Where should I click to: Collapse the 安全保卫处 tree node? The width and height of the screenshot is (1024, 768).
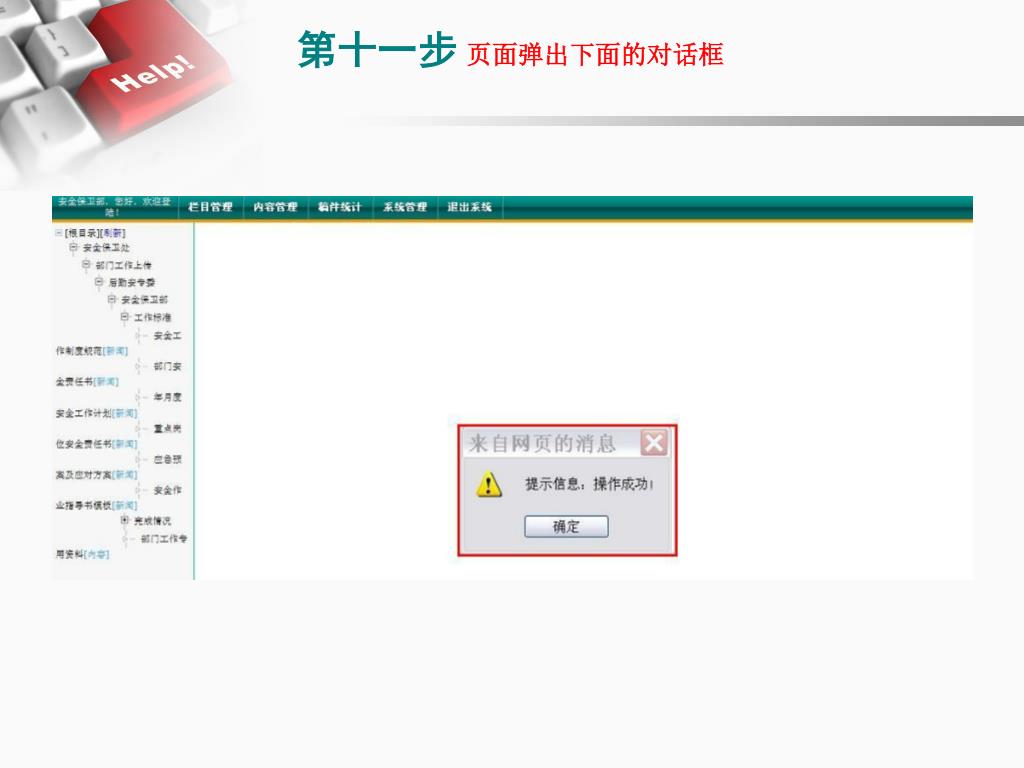73,248
